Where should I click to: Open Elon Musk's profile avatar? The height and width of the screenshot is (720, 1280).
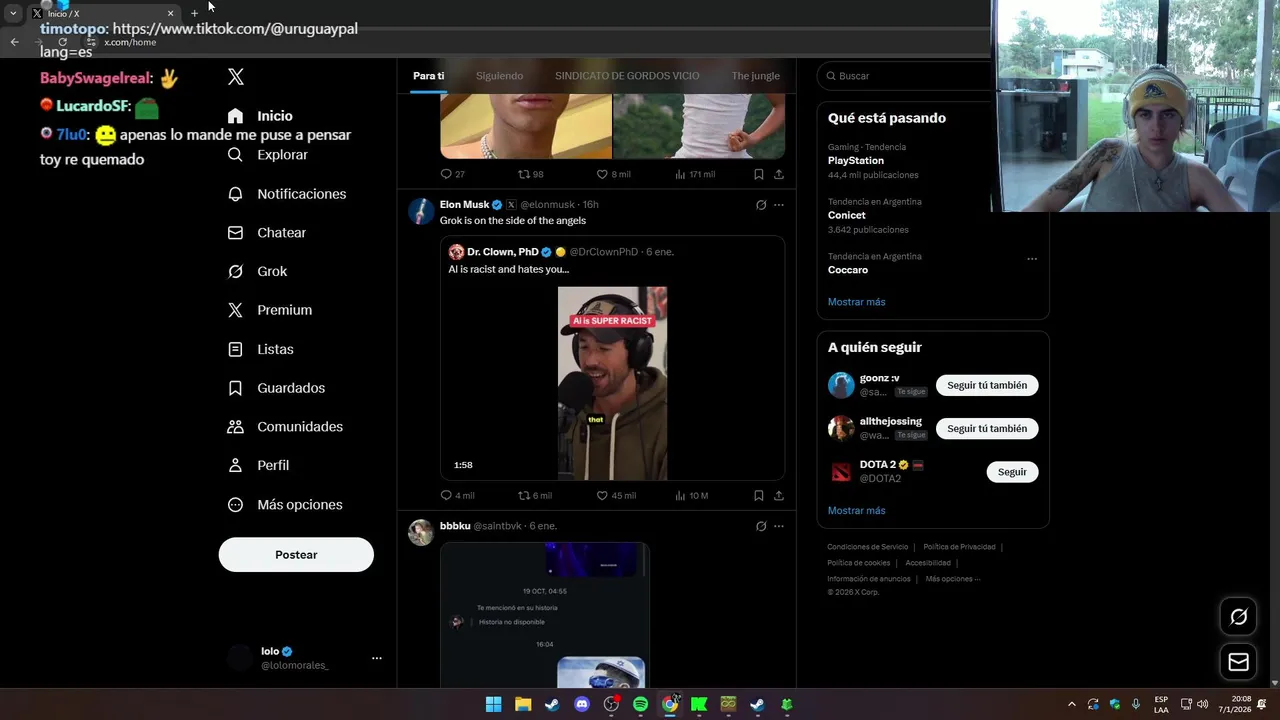(x=421, y=211)
